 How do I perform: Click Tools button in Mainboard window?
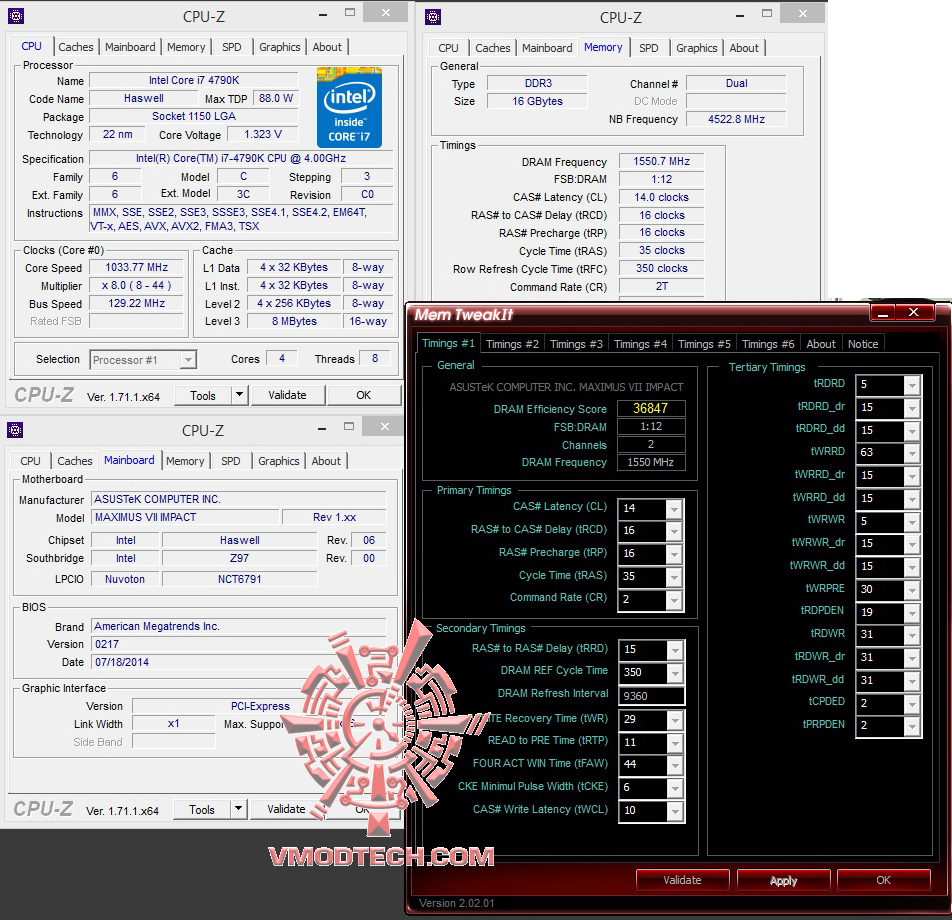click(202, 809)
